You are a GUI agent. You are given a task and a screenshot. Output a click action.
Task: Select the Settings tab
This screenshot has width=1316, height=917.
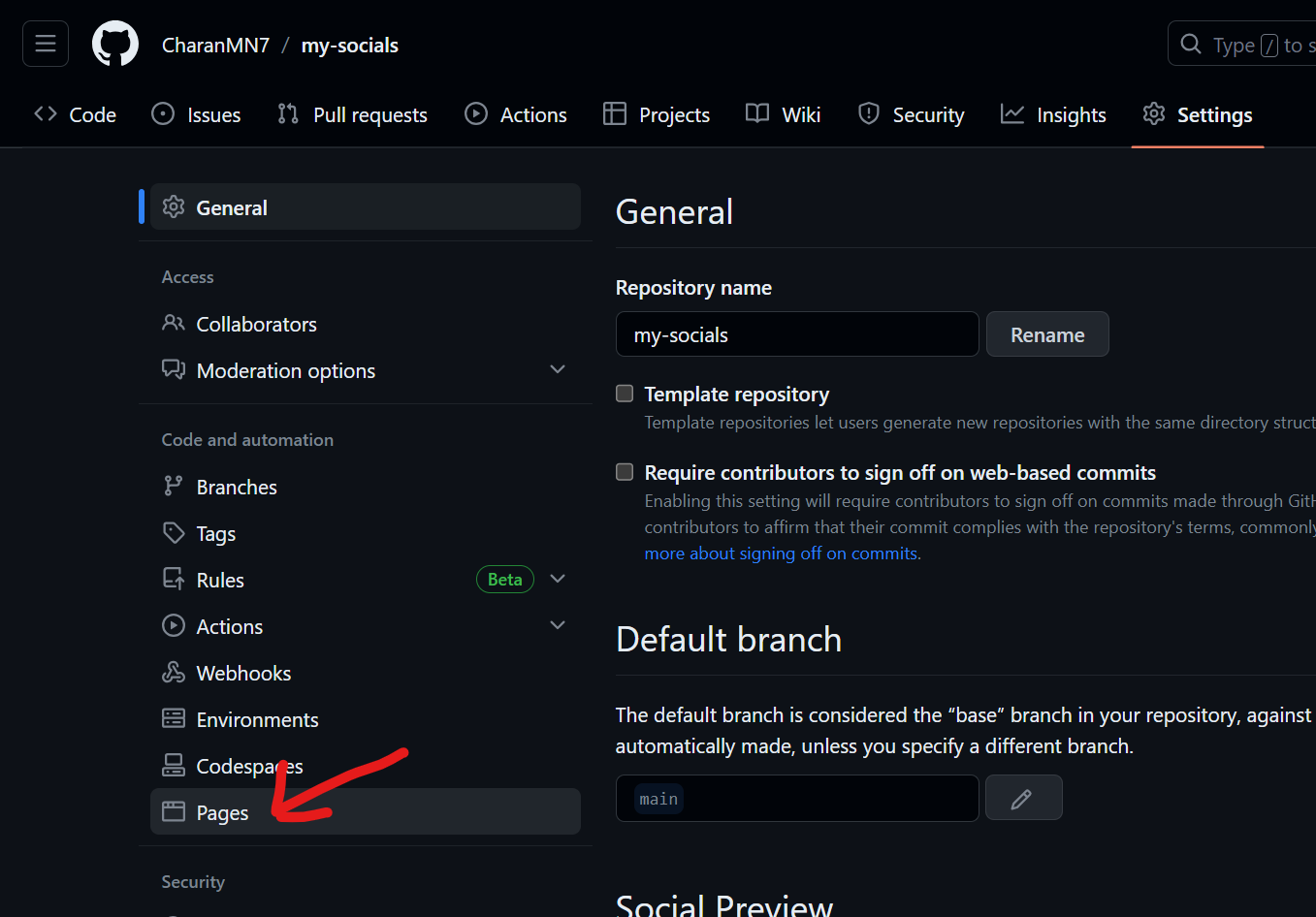tap(1198, 114)
